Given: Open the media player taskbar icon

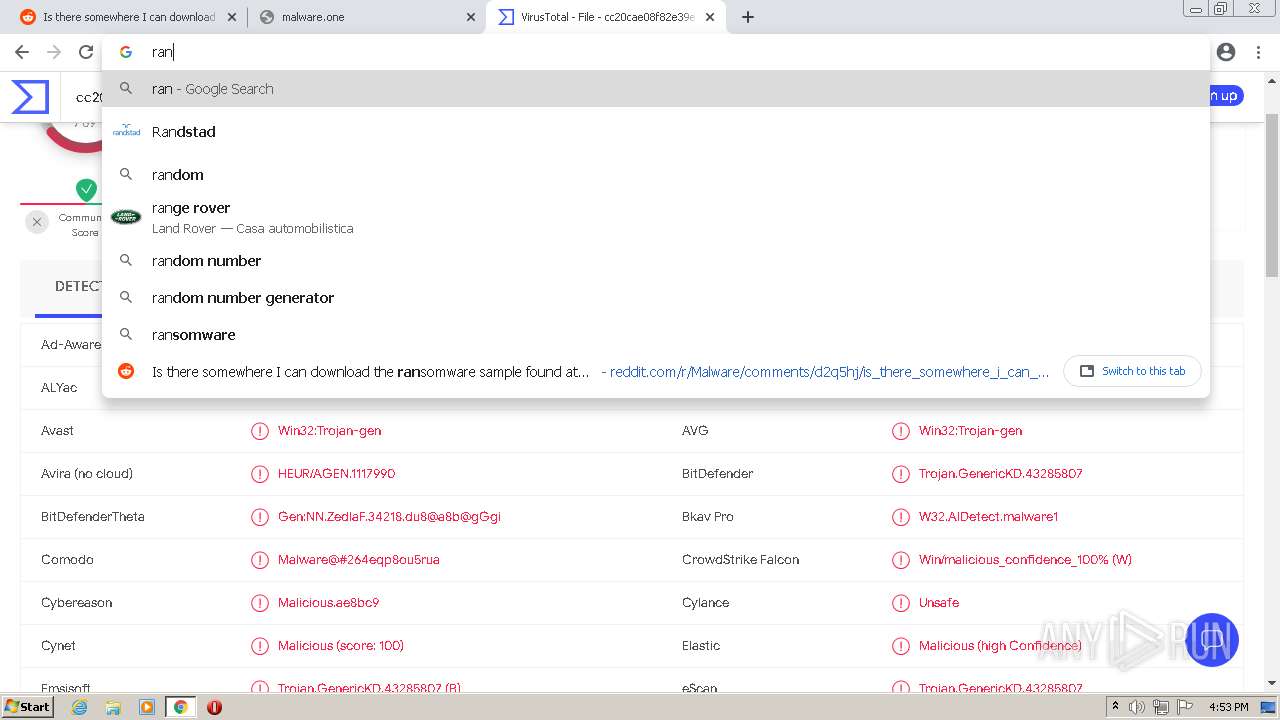Looking at the screenshot, I should pyautogui.click(x=147, y=707).
